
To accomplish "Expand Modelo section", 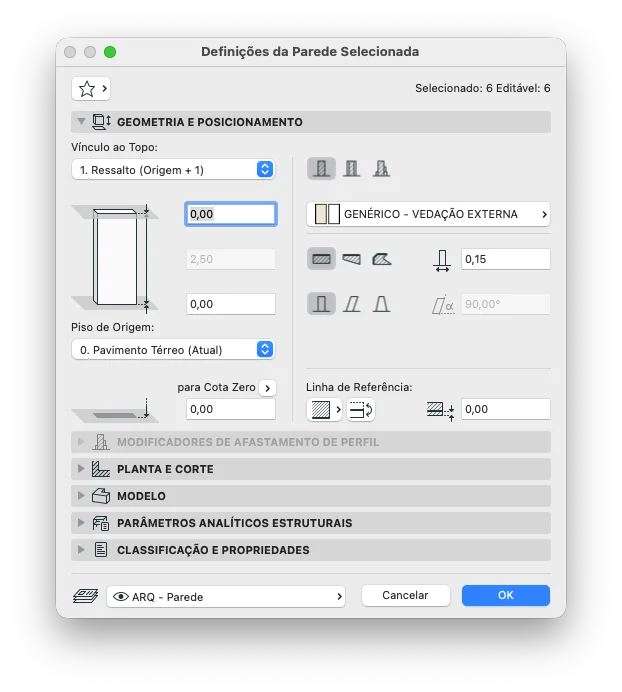I will pyautogui.click(x=81, y=496).
